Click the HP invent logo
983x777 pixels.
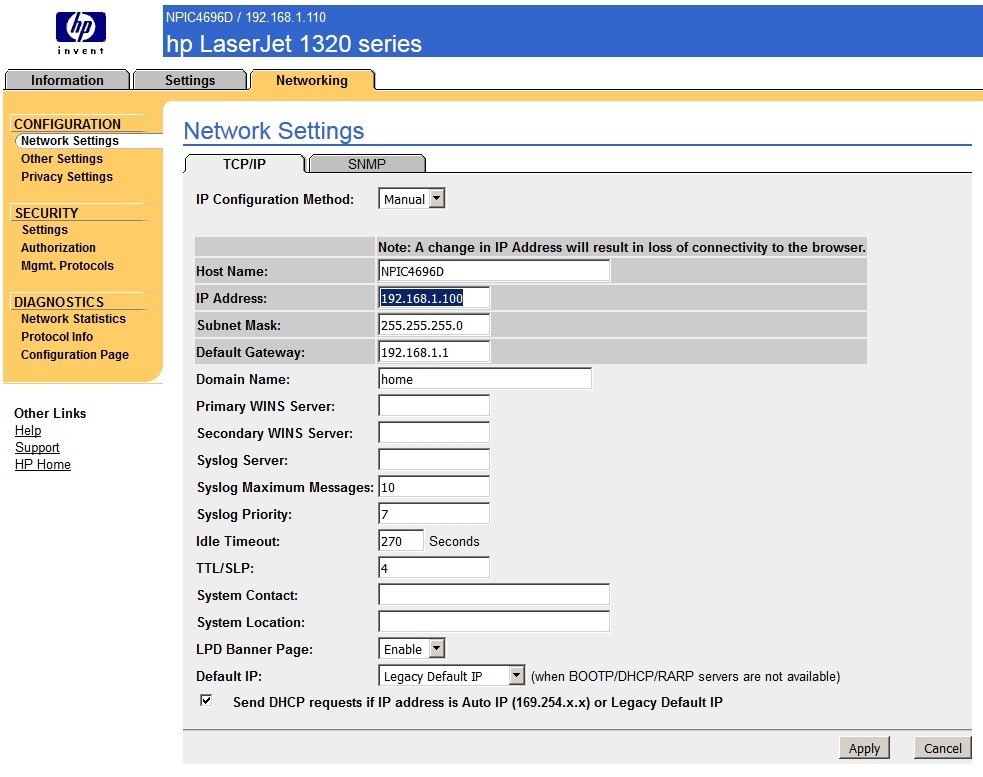80,31
